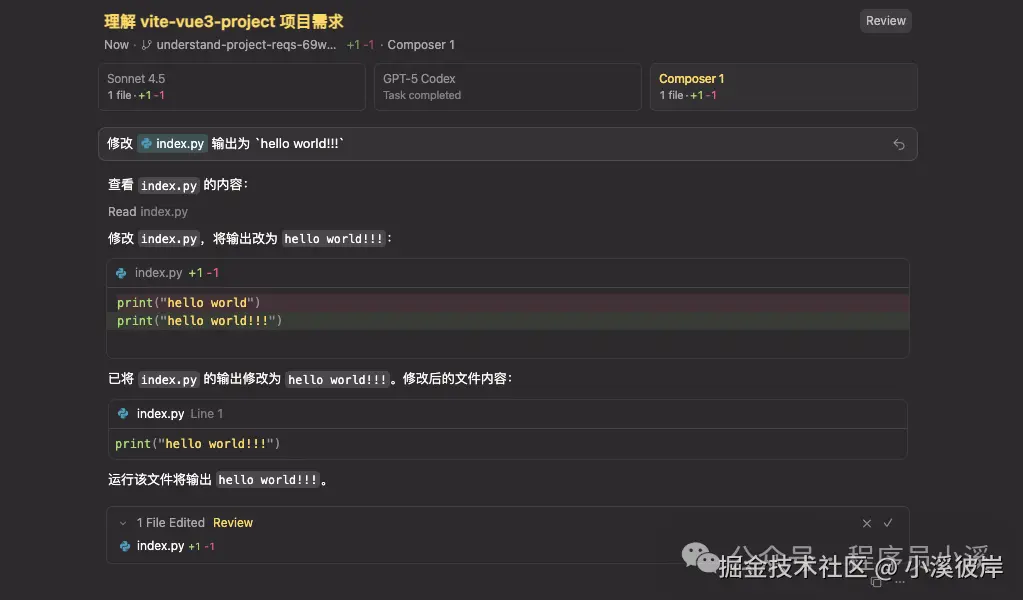Select the Composer 1 result tab
The width and height of the screenshot is (1023, 600).
pos(784,87)
